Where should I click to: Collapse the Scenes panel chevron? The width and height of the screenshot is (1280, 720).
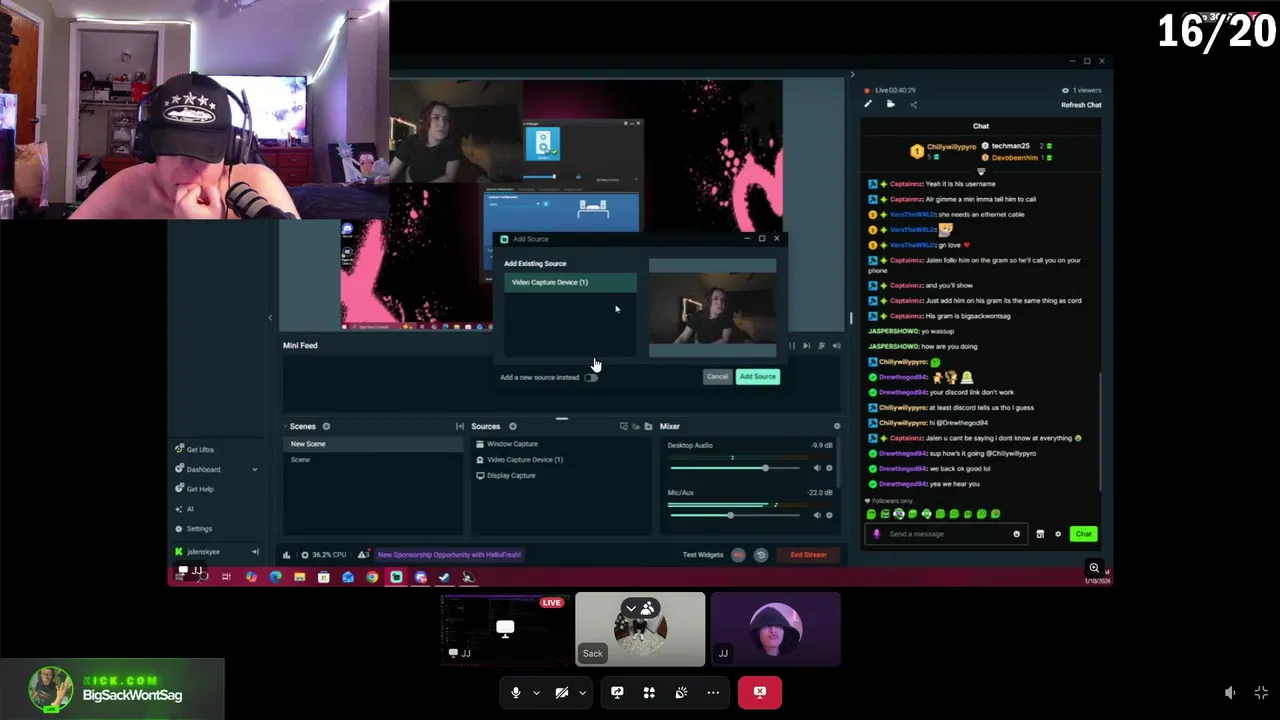point(286,427)
